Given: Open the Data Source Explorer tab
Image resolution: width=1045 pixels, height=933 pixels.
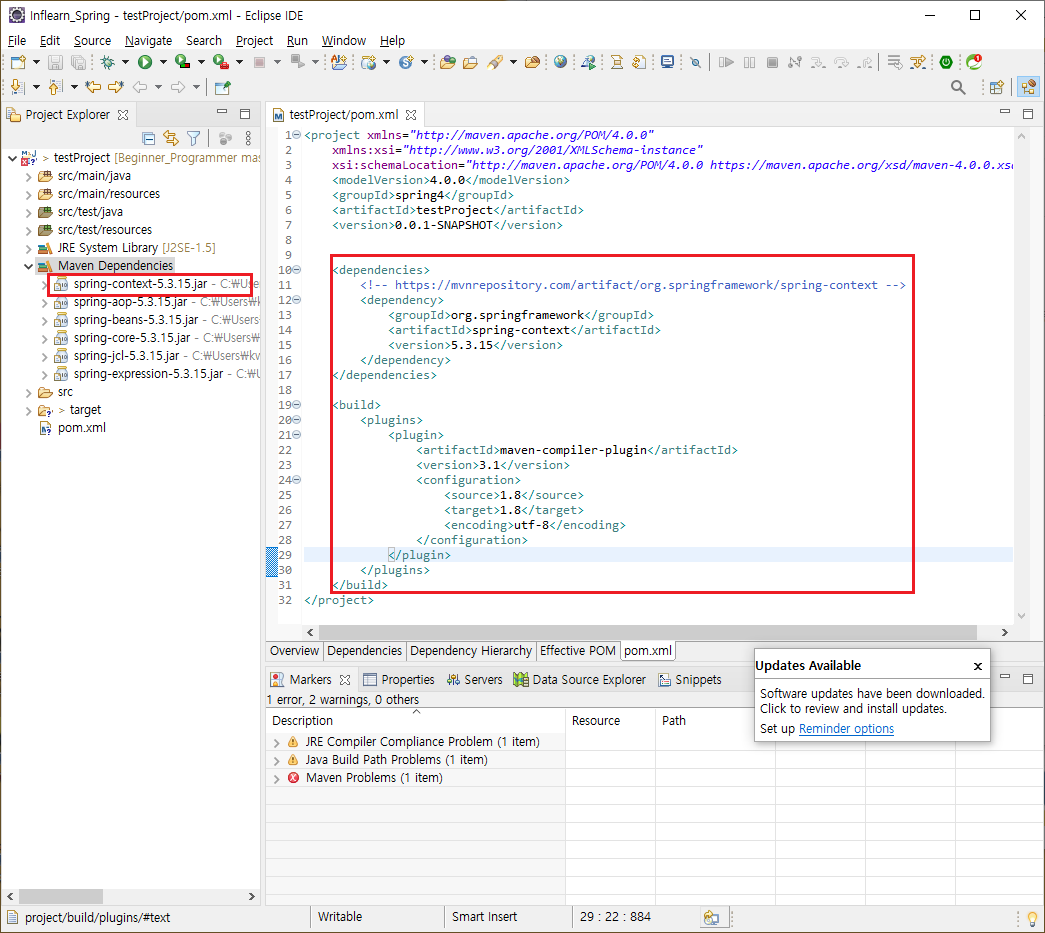Looking at the screenshot, I should click(x=579, y=680).
